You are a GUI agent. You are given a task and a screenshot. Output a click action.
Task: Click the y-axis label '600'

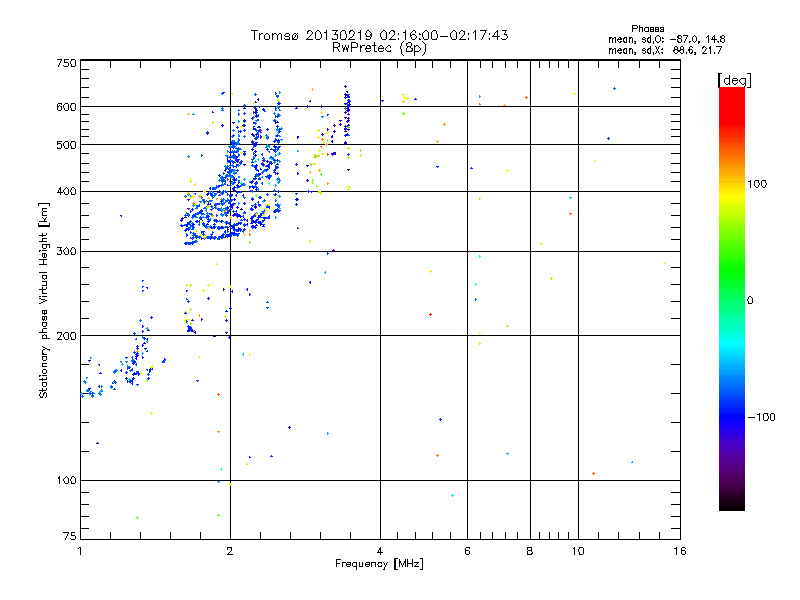pos(66,107)
